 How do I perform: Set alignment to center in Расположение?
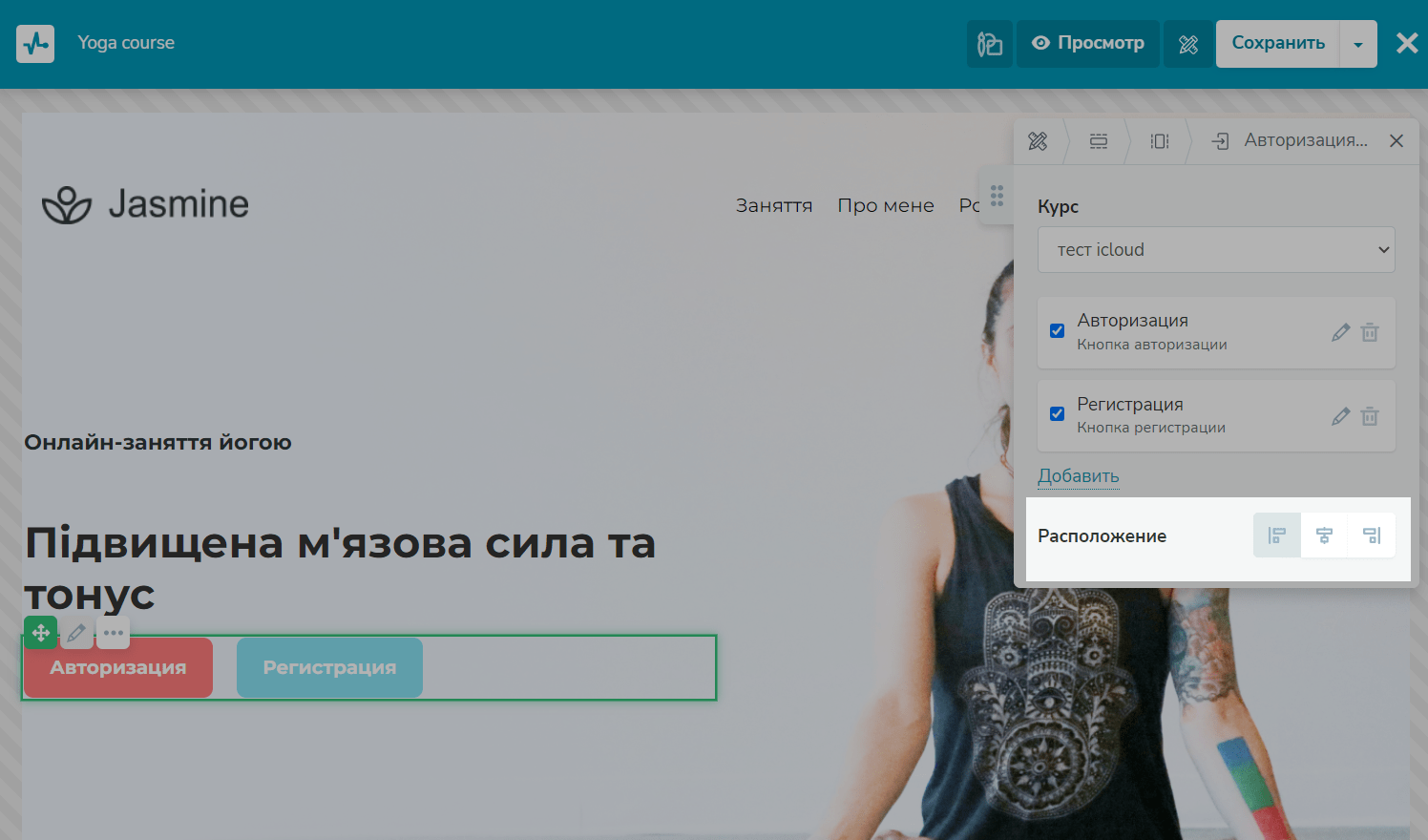[x=1324, y=535]
